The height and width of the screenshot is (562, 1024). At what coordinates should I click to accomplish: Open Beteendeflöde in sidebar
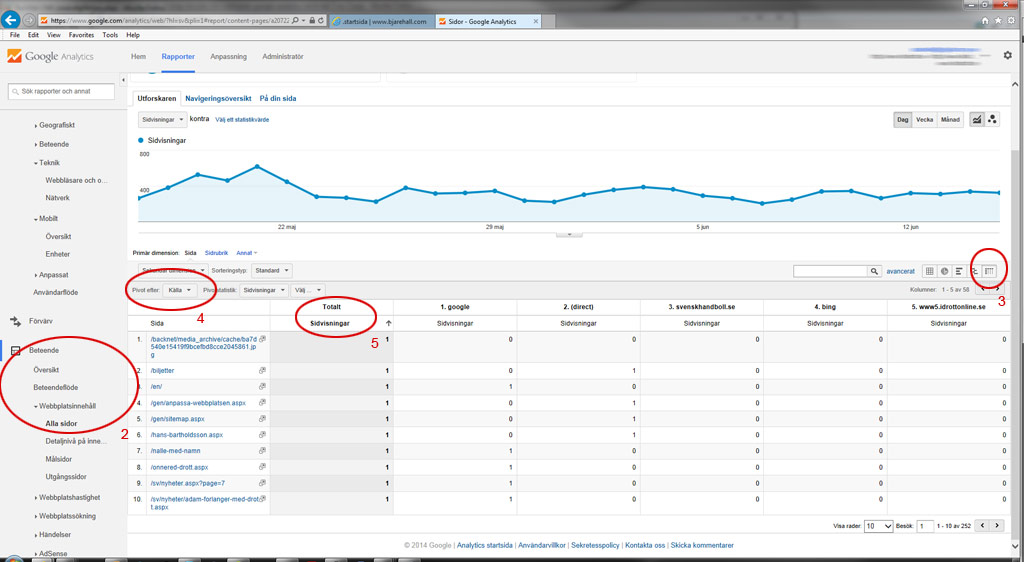(x=56, y=388)
